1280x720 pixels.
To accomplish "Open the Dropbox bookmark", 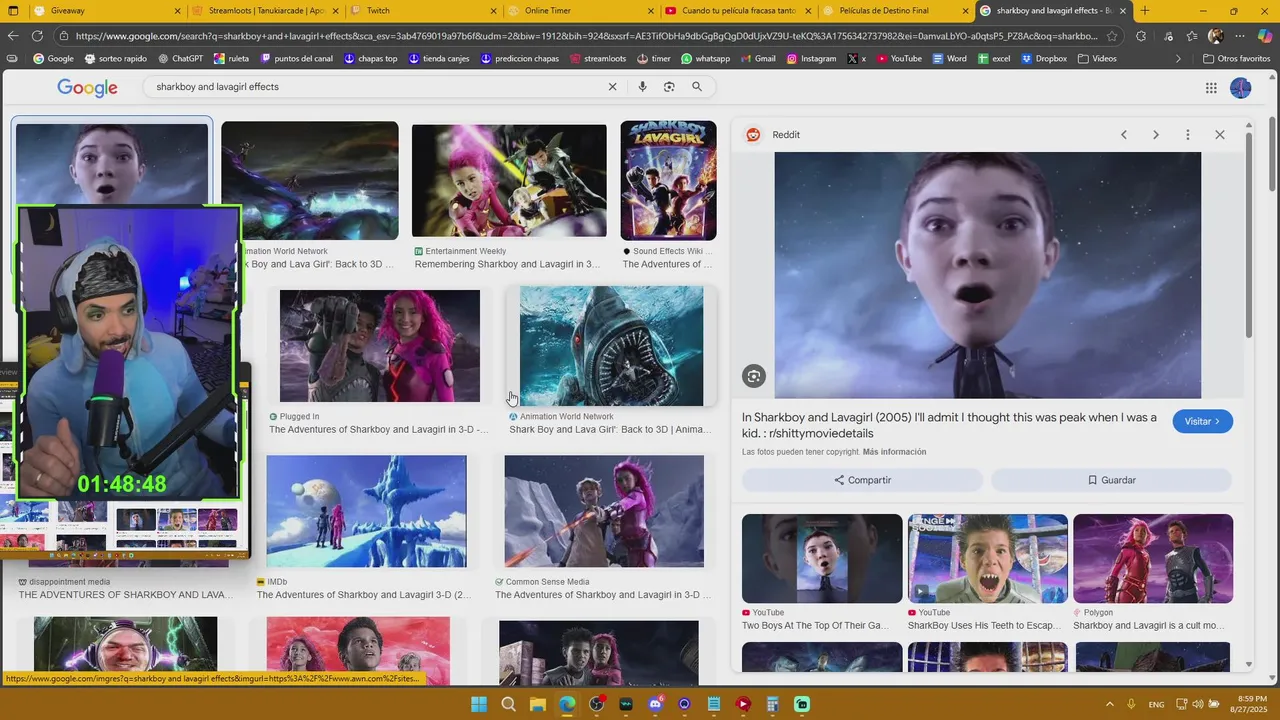I will click(x=1043, y=59).
